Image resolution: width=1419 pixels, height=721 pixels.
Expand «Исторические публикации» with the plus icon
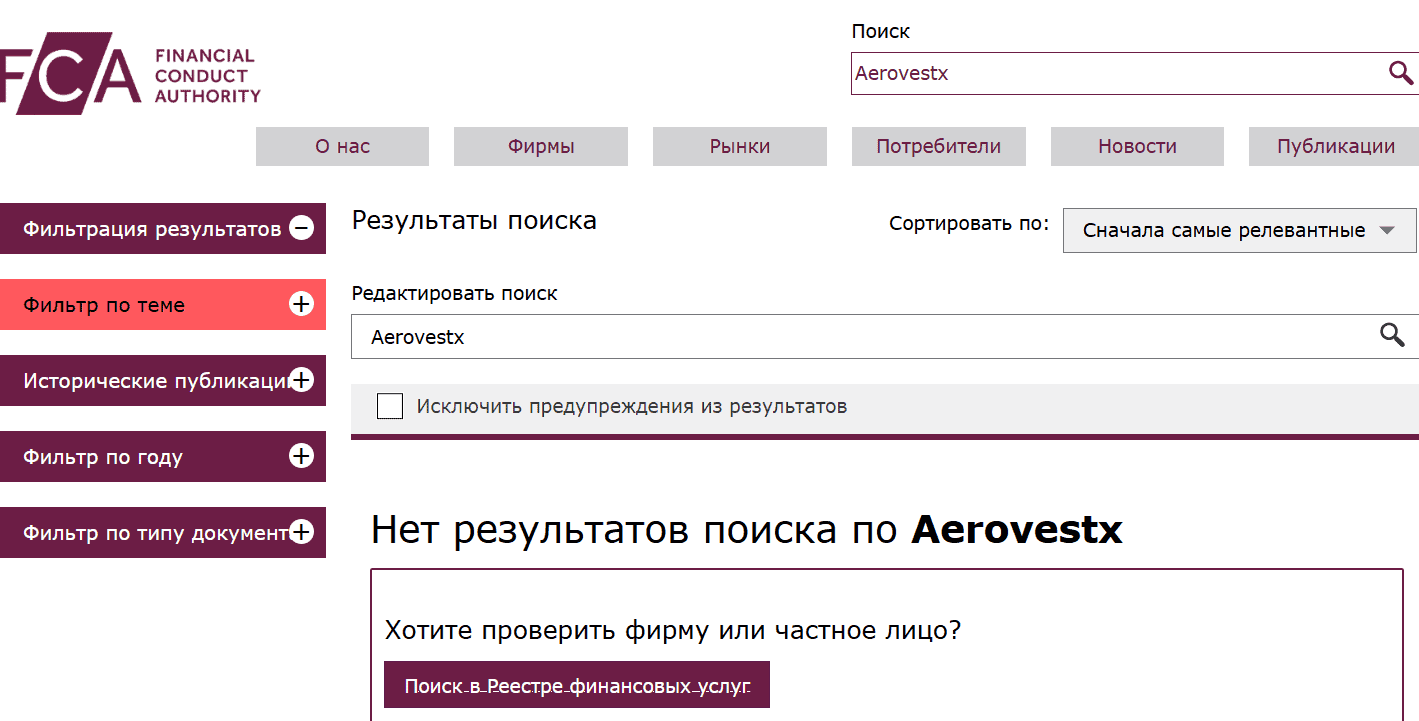pos(301,380)
